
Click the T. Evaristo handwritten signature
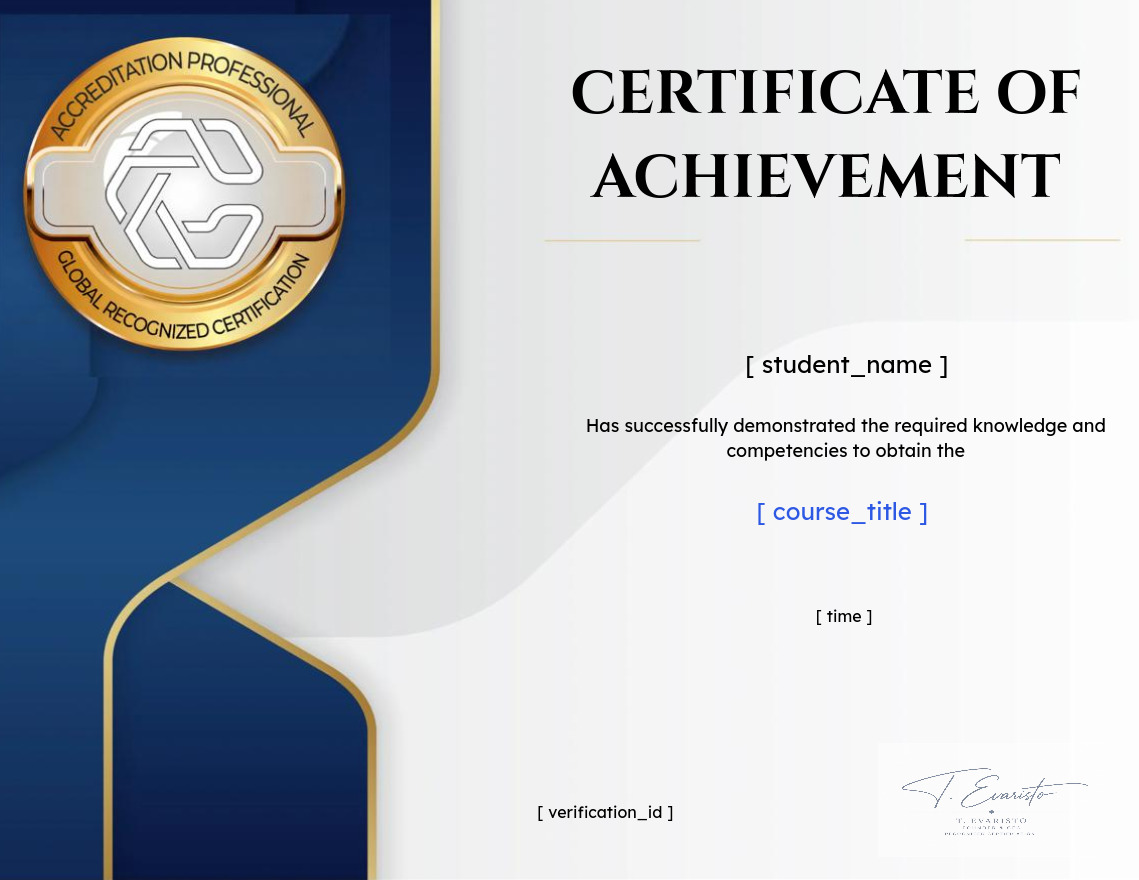[993, 788]
